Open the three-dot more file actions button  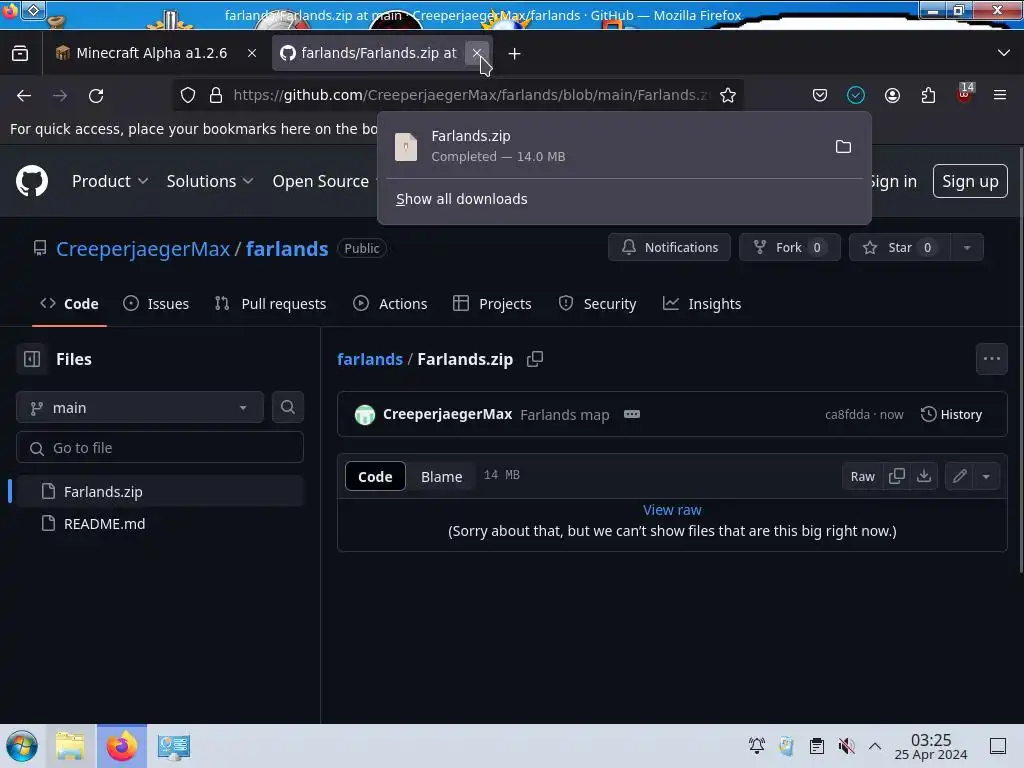pyautogui.click(x=991, y=359)
